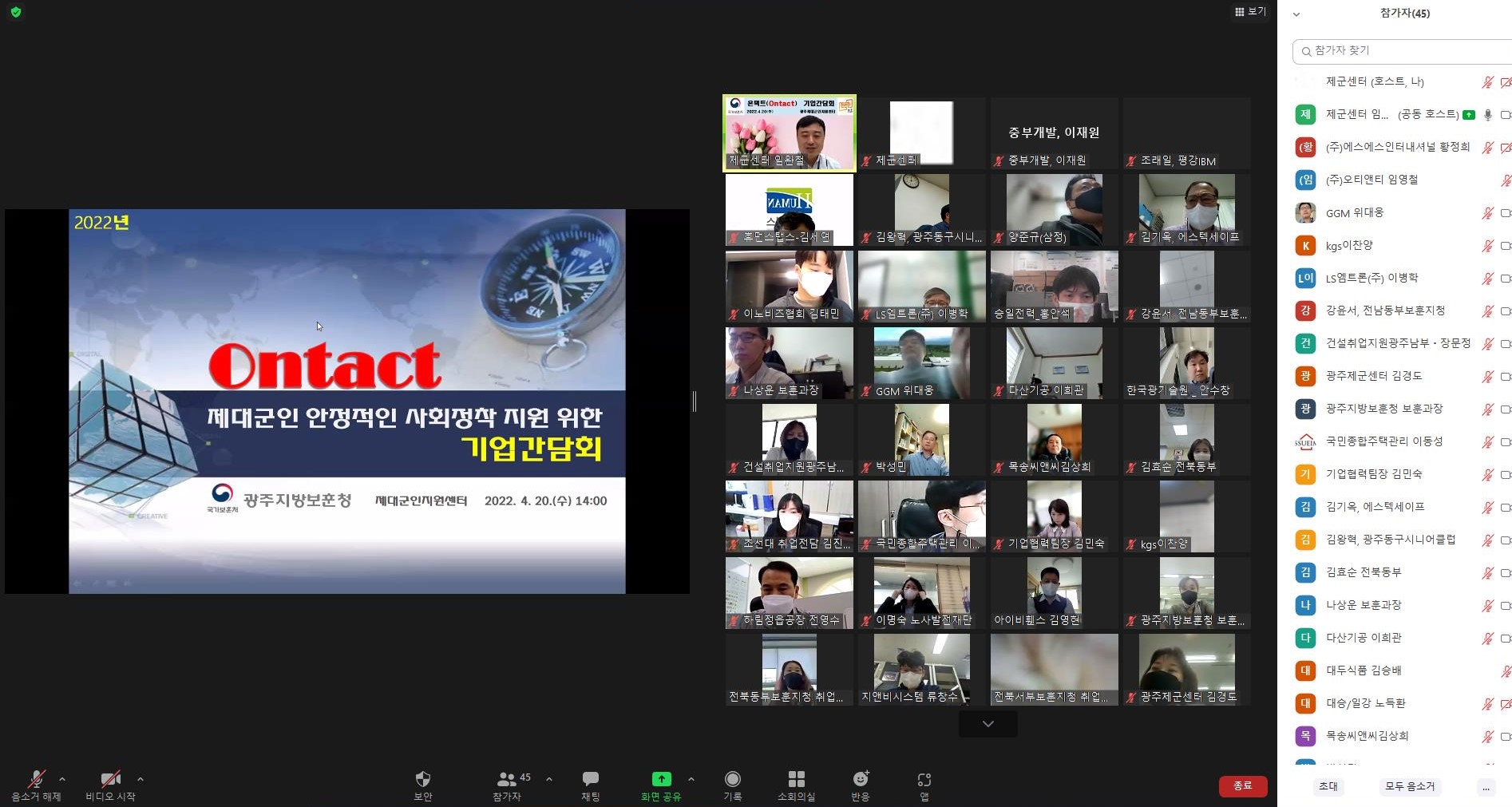The image size is (1512, 807).
Task: Open 소회의실 breakout rooms
Action: (797, 785)
